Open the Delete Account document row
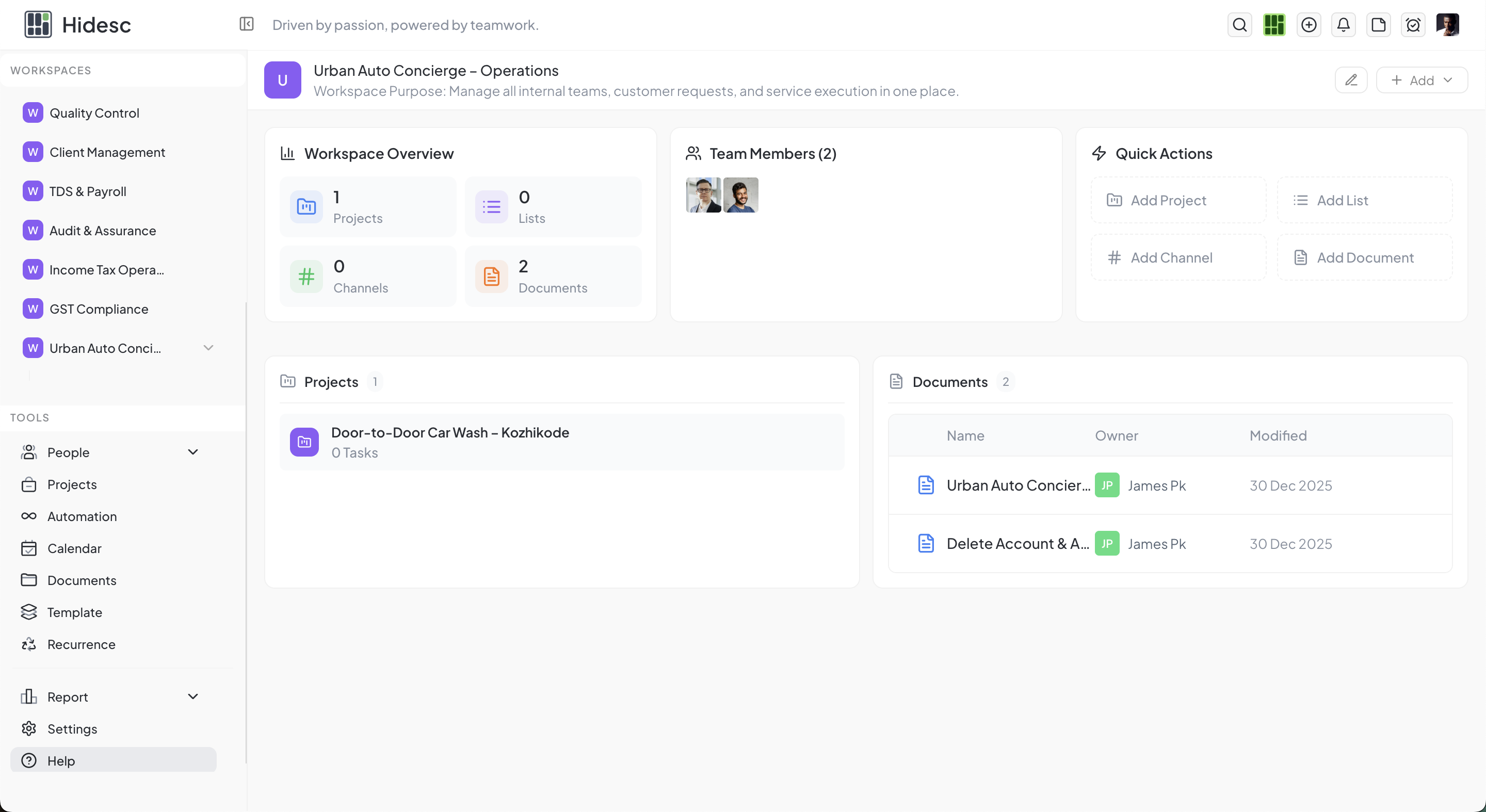Image resolution: width=1486 pixels, height=812 pixels. coord(1017,543)
